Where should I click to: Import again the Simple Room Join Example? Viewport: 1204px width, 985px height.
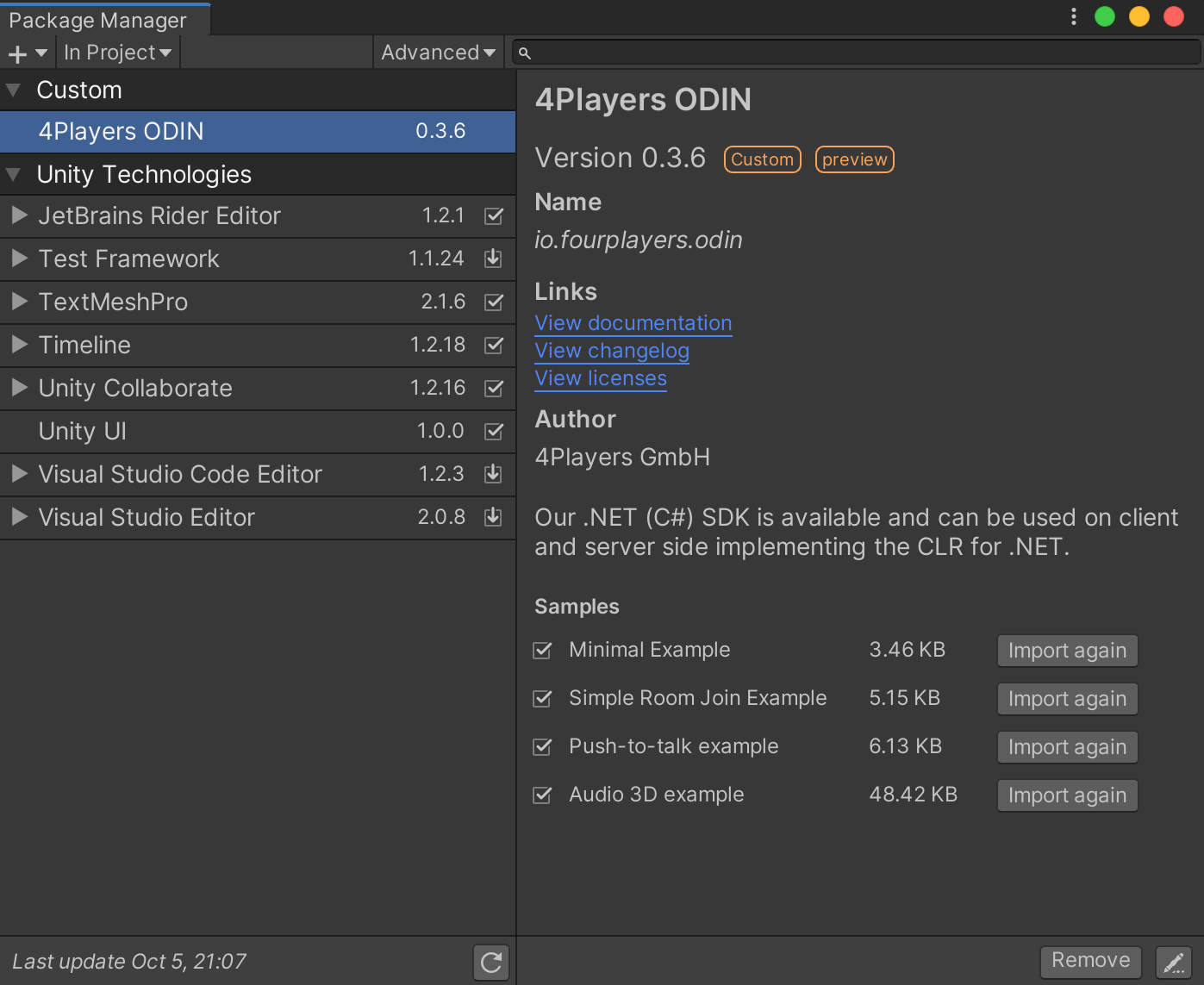[x=1067, y=699]
